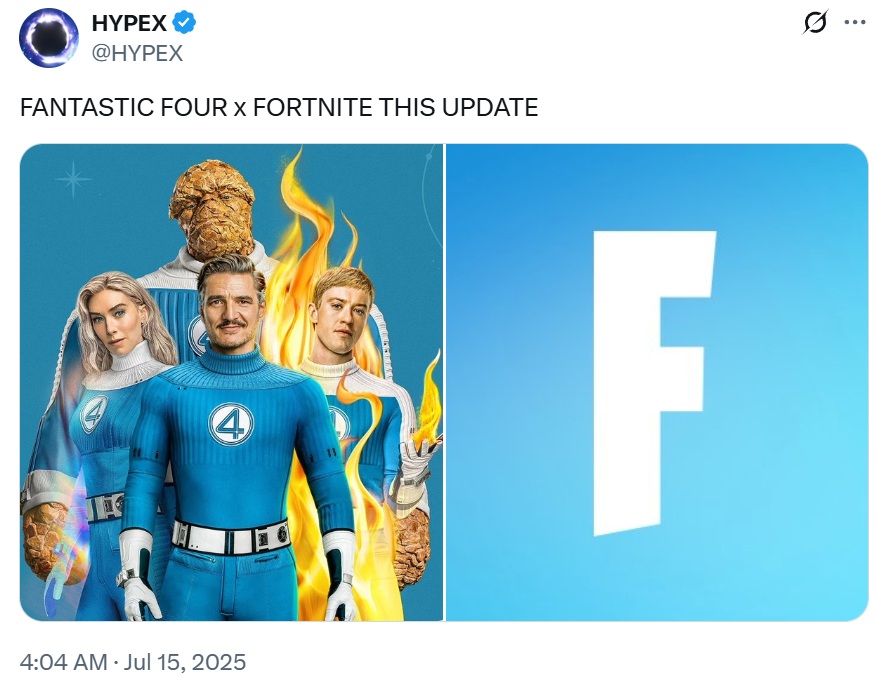
Task: Click the HYPEX display name
Action: click(x=129, y=23)
